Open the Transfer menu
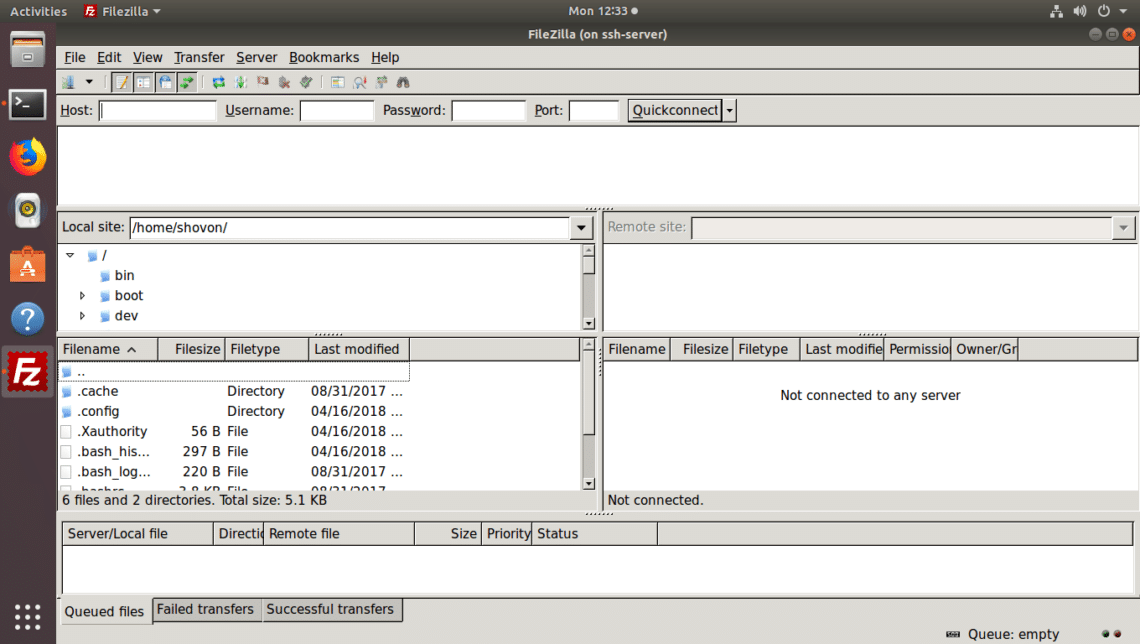The width and height of the screenshot is (1140, 644). [199, 57]
